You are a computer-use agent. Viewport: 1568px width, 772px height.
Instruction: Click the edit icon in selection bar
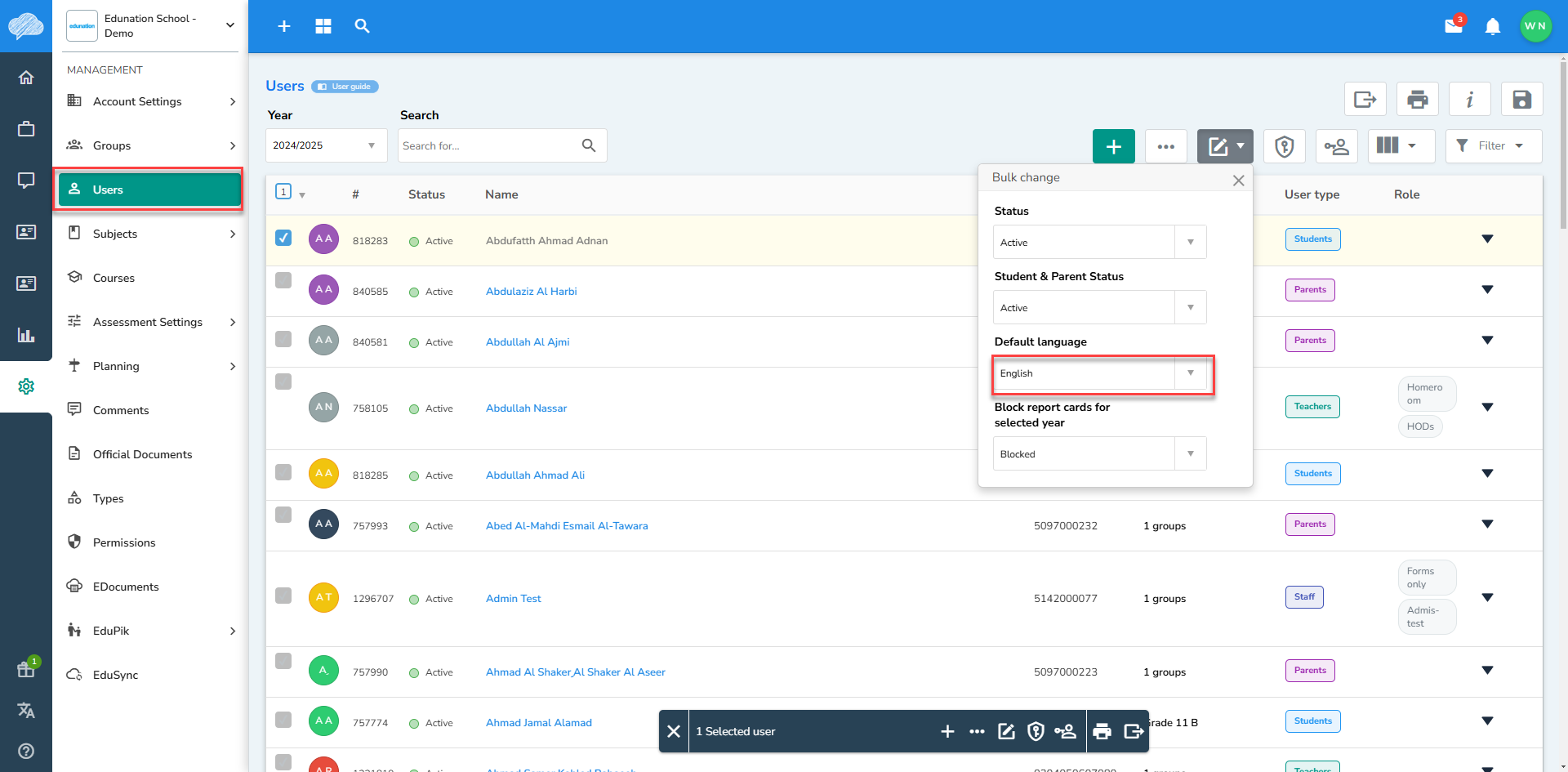pos(1007,731)
